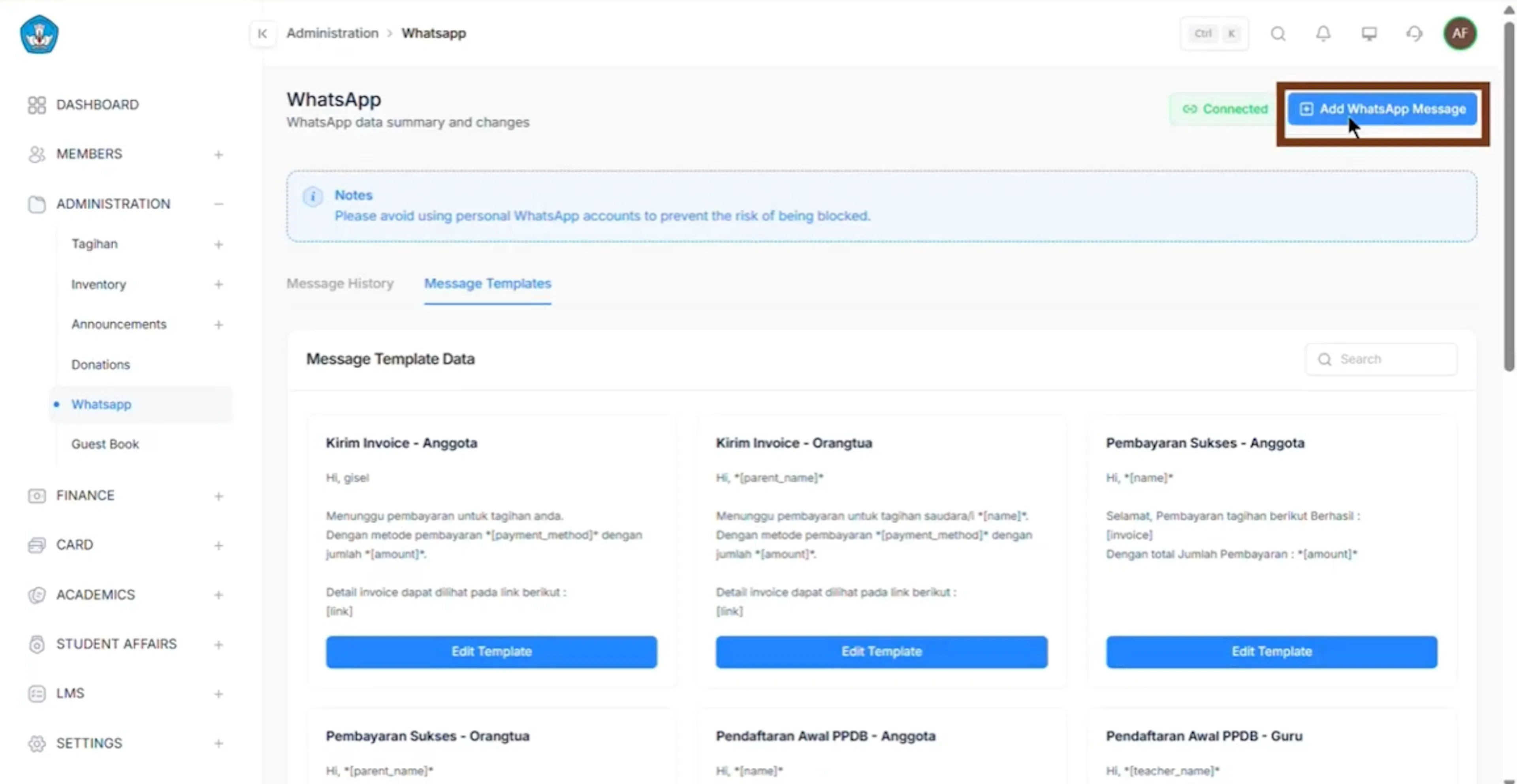Open the Guest Book menu item

click(105, 444)
